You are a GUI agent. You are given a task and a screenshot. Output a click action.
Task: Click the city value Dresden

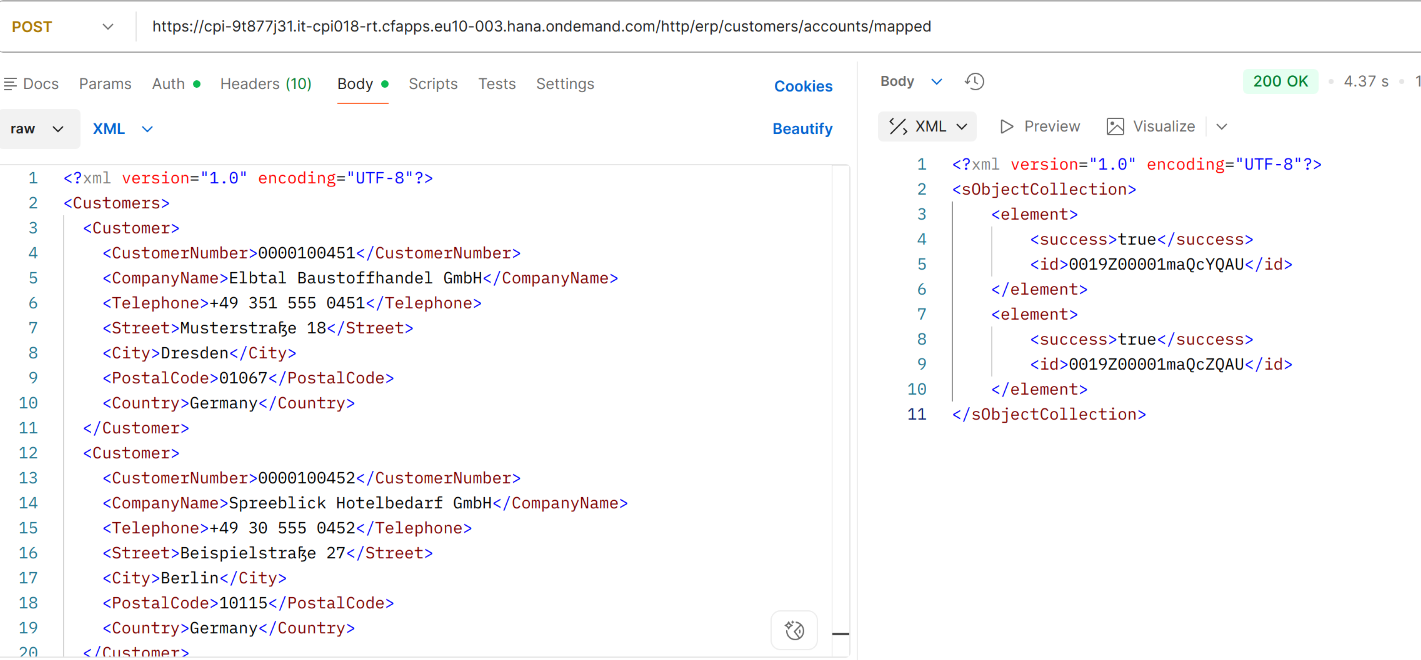click(195, 353)
